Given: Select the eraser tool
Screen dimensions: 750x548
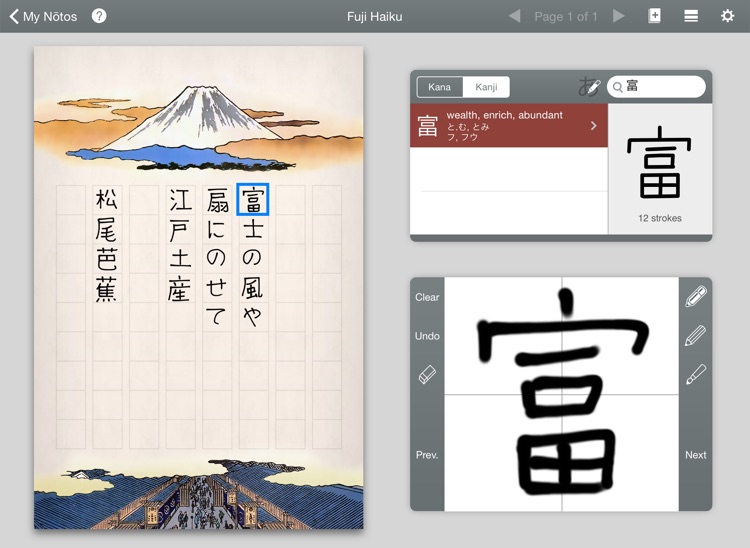Looking at the screenshot, I should click(427, 374).
